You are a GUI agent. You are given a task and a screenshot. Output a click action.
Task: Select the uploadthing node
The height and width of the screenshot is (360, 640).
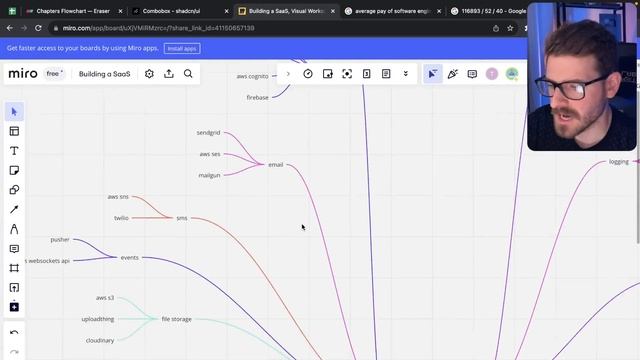98,319
